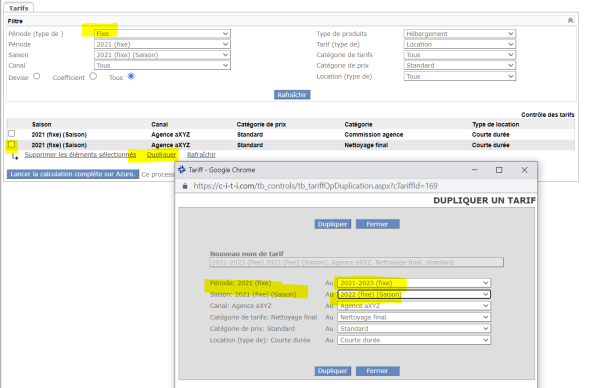The height and width of the screenshot is (388, 600).
Task: Select the Tous radio button
Action: click(131, 76)
